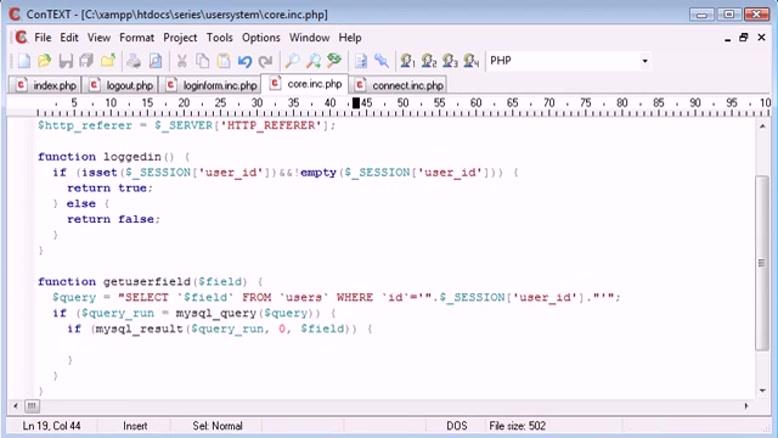Open the Help menu

(x=350, y=38)
